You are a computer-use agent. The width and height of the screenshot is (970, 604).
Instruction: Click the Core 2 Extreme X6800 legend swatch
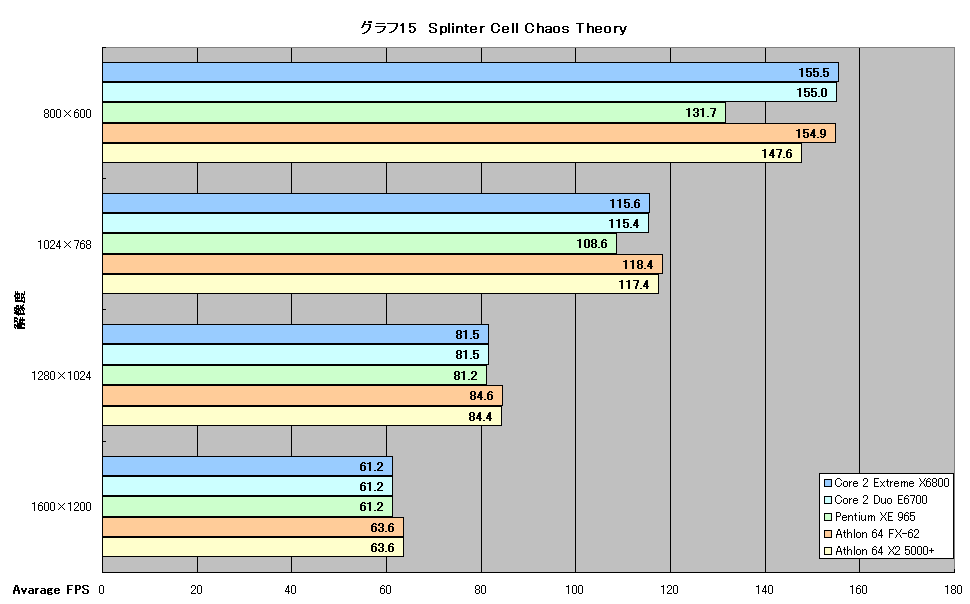click(828, 483)
